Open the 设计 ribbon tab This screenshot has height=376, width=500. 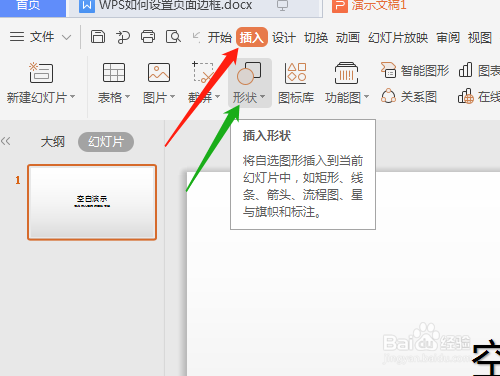[x=284, y=37]
